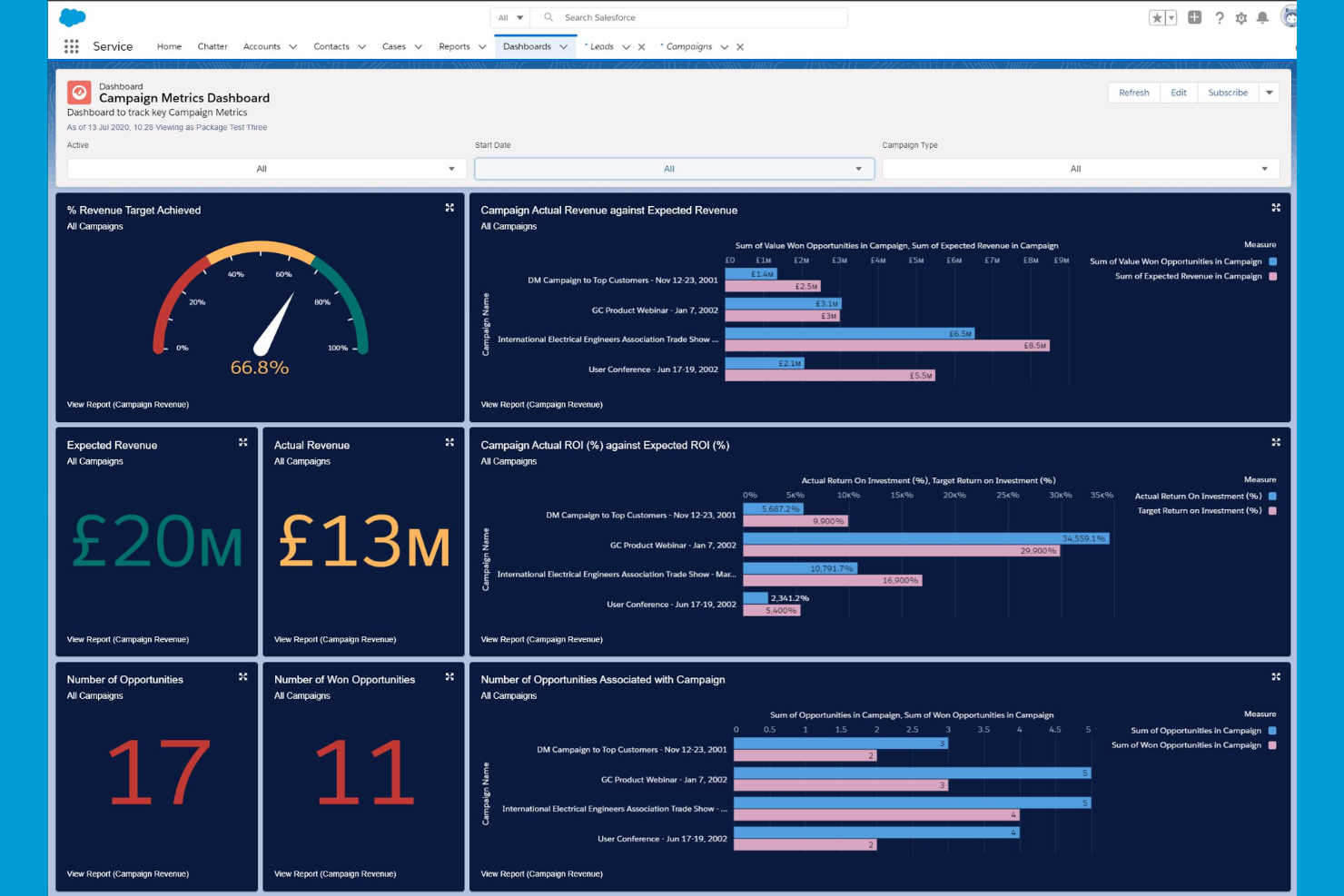Open the Setup gear icon
The image size is (1344, 896).
(x=1241, y=17)
